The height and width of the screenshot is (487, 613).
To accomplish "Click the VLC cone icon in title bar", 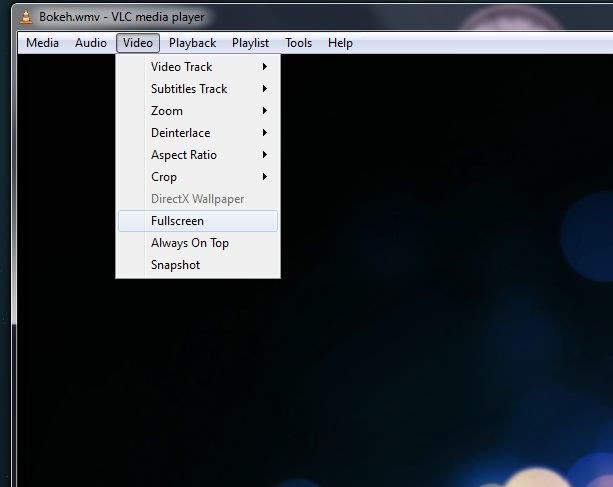I will [26, 17].
